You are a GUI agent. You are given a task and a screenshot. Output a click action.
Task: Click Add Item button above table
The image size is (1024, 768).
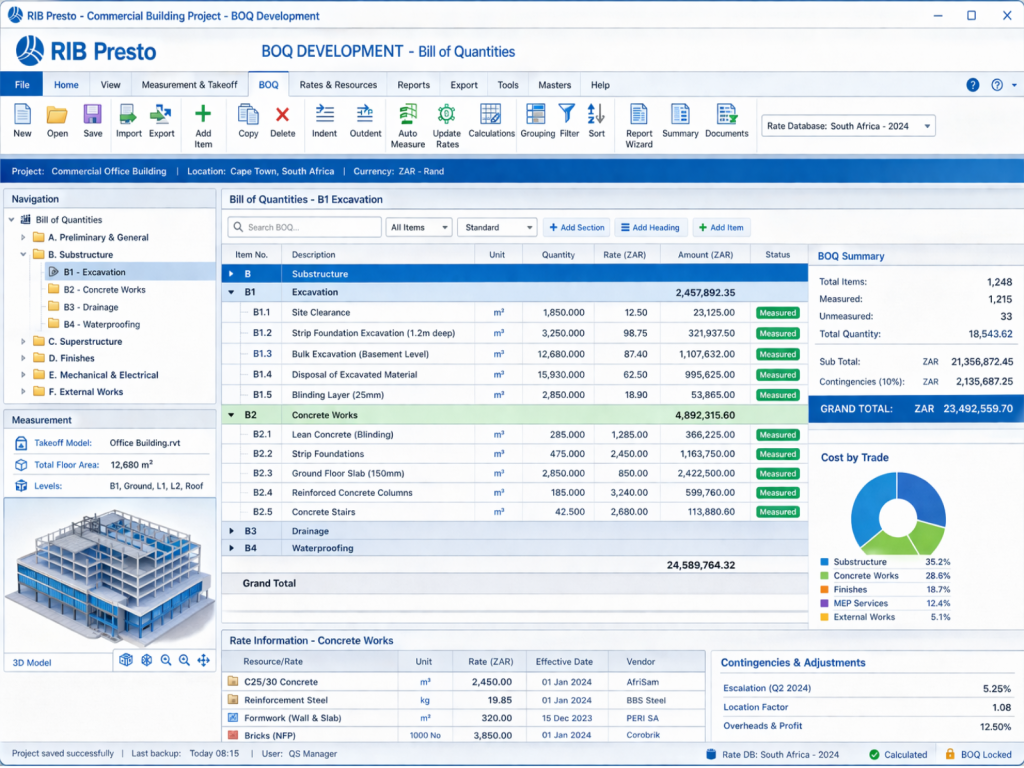(x=721, y=227)
